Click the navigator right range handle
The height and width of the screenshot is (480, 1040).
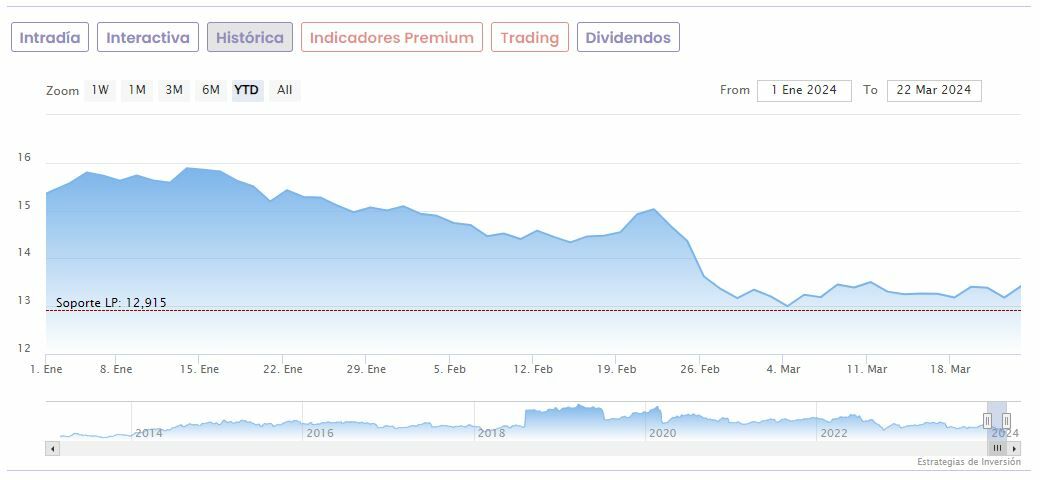(x=1006, y=421)
